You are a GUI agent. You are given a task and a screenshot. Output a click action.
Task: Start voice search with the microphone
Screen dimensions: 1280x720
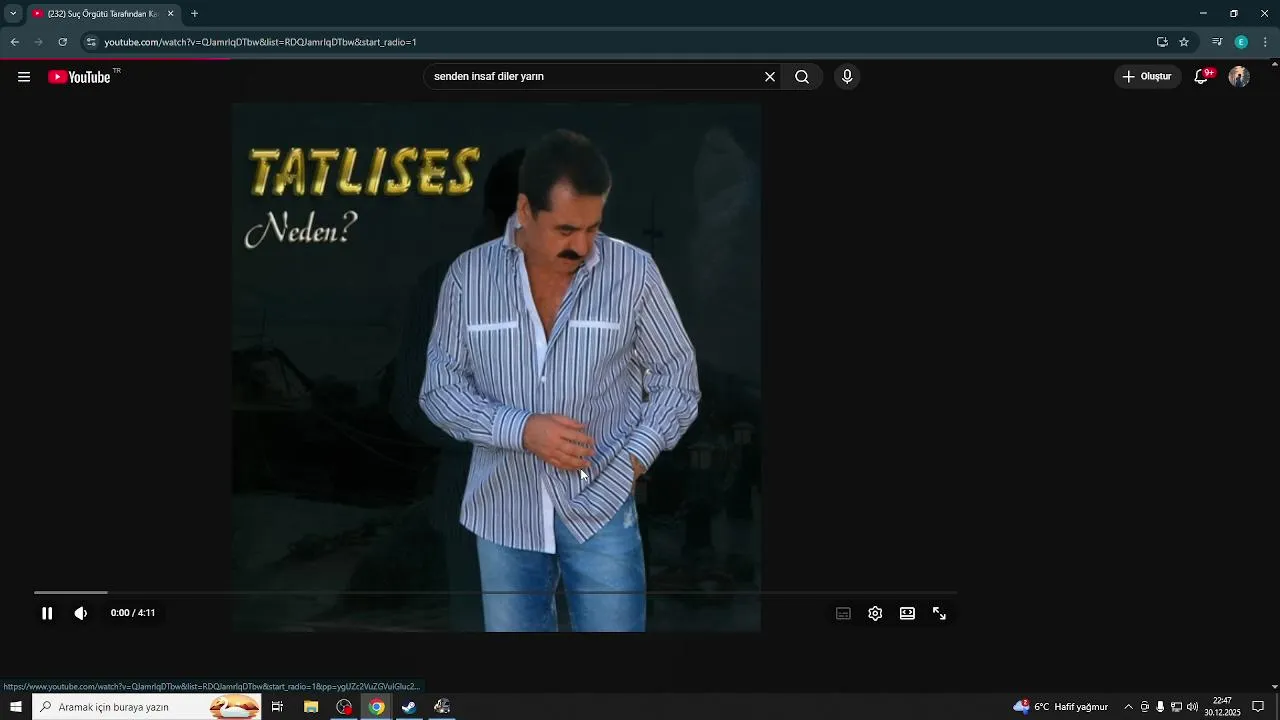pos(847,77)
